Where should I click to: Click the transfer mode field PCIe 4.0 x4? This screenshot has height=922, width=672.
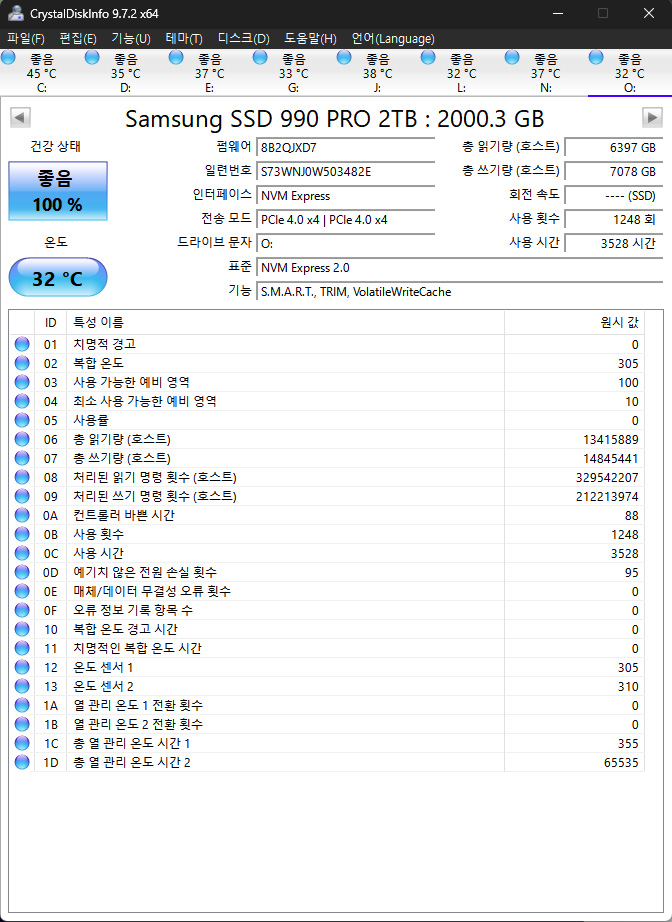point(346,220)
